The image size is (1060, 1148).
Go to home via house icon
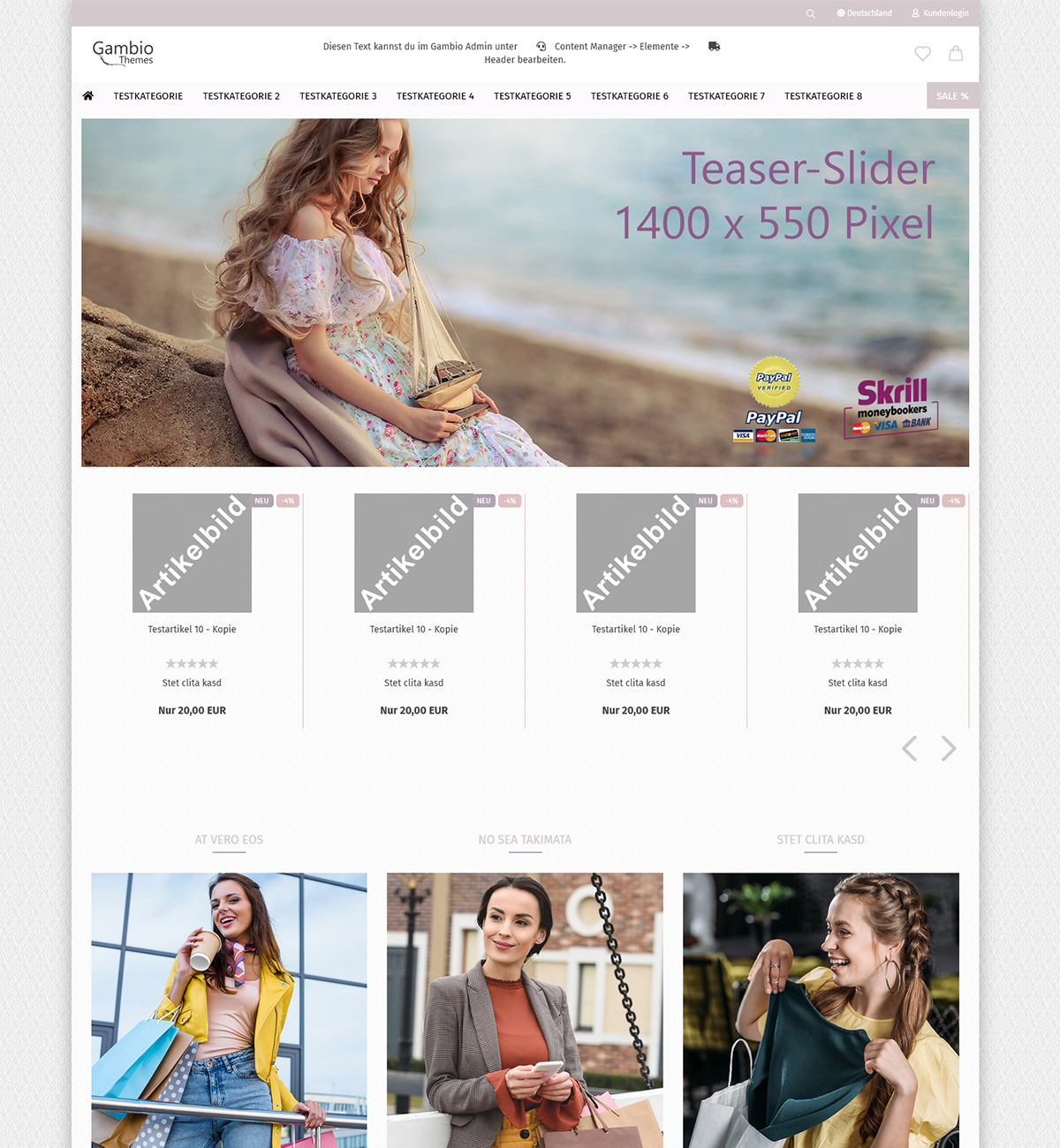coord(88,96)
